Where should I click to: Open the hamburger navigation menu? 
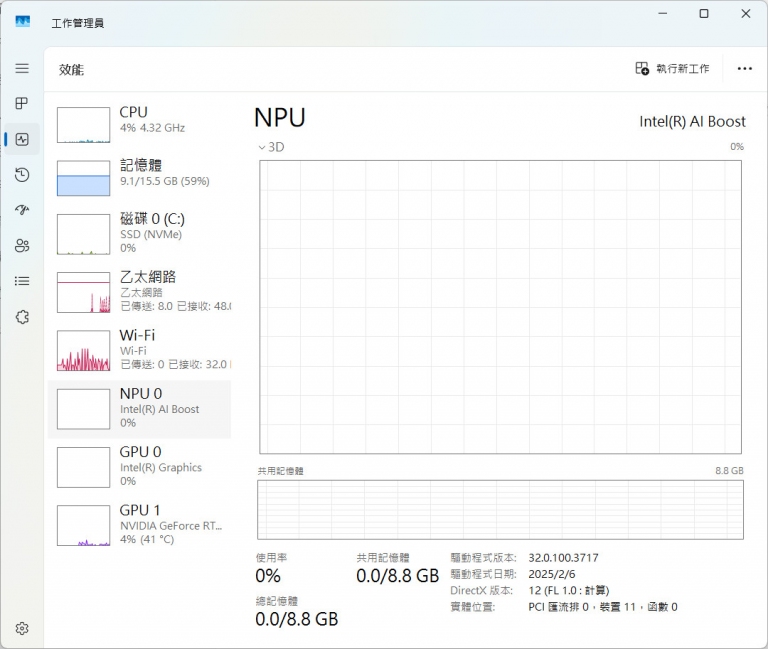pos(22,68)
